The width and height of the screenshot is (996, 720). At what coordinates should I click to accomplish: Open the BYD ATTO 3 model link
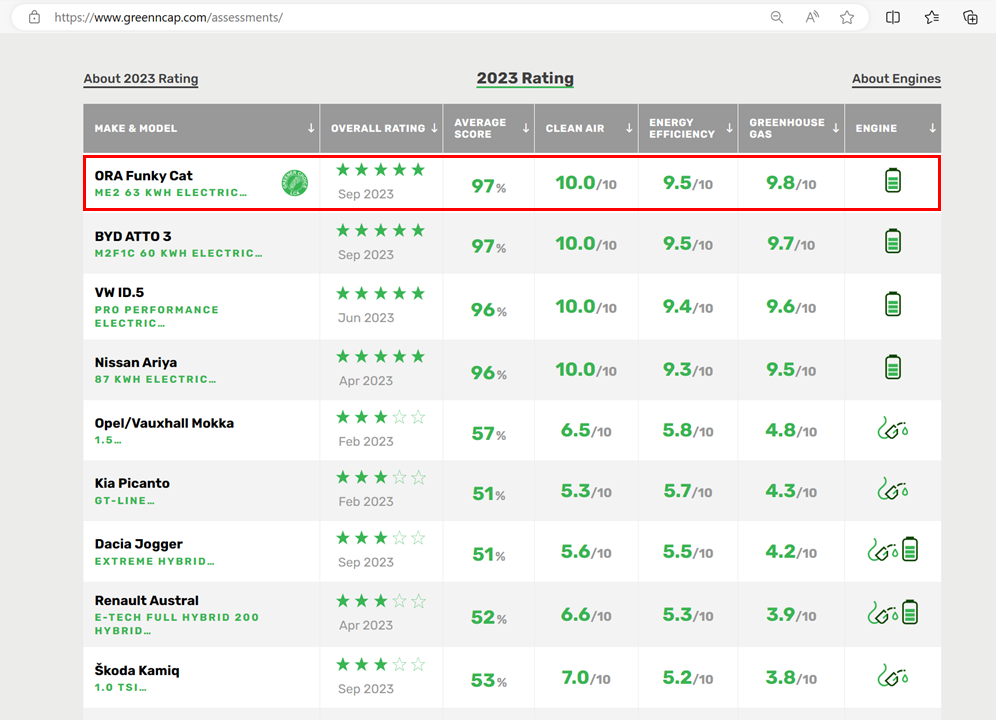[x=133, y=236]
